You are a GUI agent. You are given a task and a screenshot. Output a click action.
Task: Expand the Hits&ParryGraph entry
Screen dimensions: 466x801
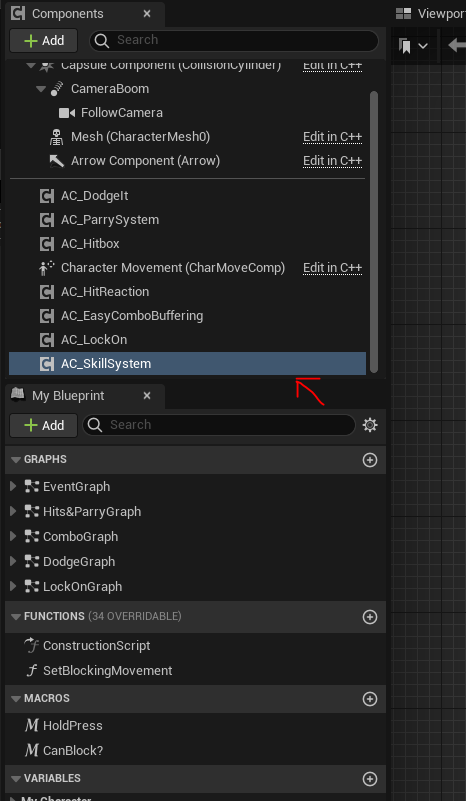14,511
